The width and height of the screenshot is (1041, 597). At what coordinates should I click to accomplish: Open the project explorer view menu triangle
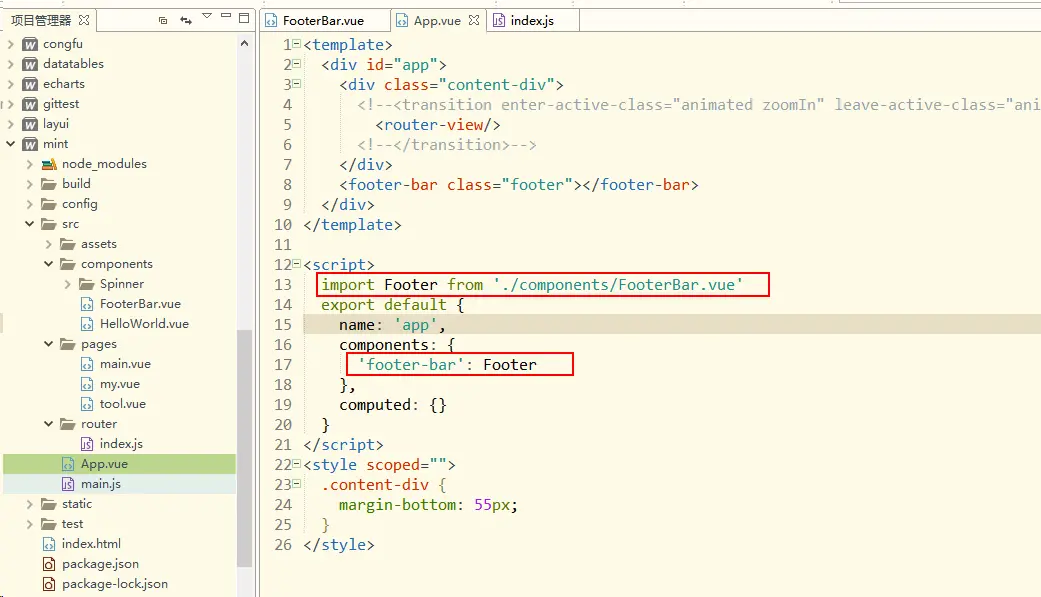click(207, 16)
